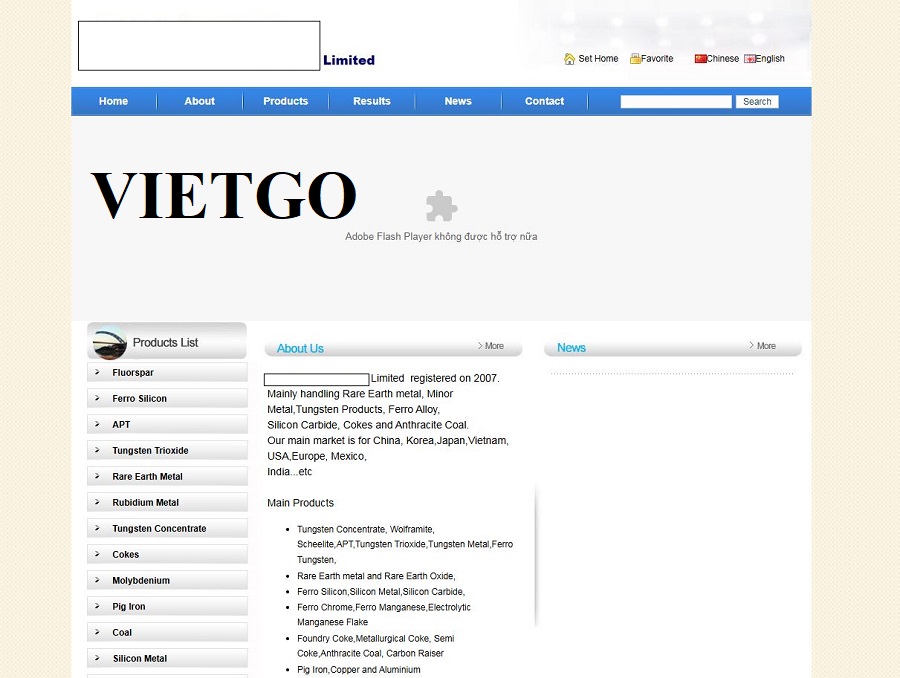The height and width of the screenshot is (678, 900).
Task: Click the VIETGO banner logo
Action: click(x=224, y=196)
